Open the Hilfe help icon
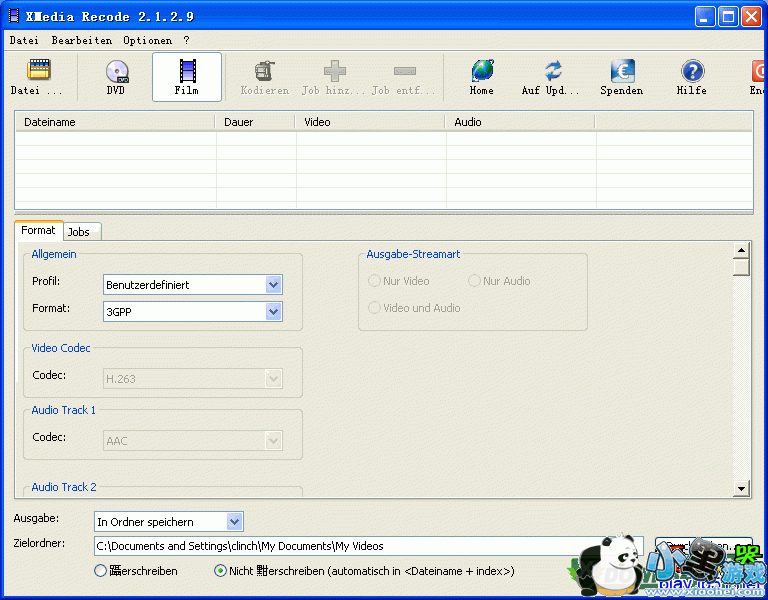 click(x=692, y=72)
